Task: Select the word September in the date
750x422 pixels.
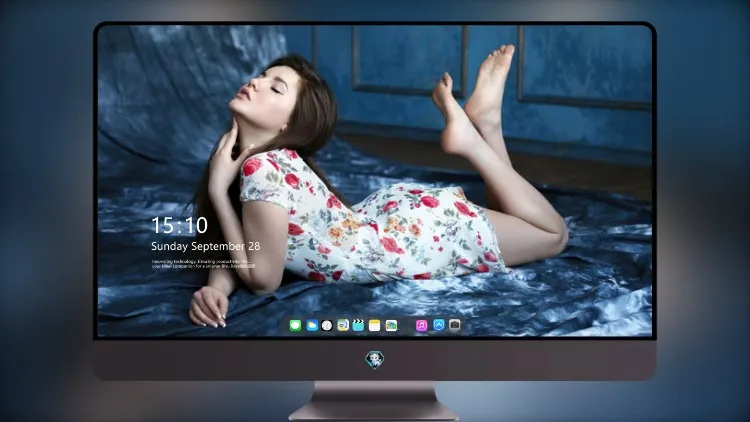Action: click(218, 247)
